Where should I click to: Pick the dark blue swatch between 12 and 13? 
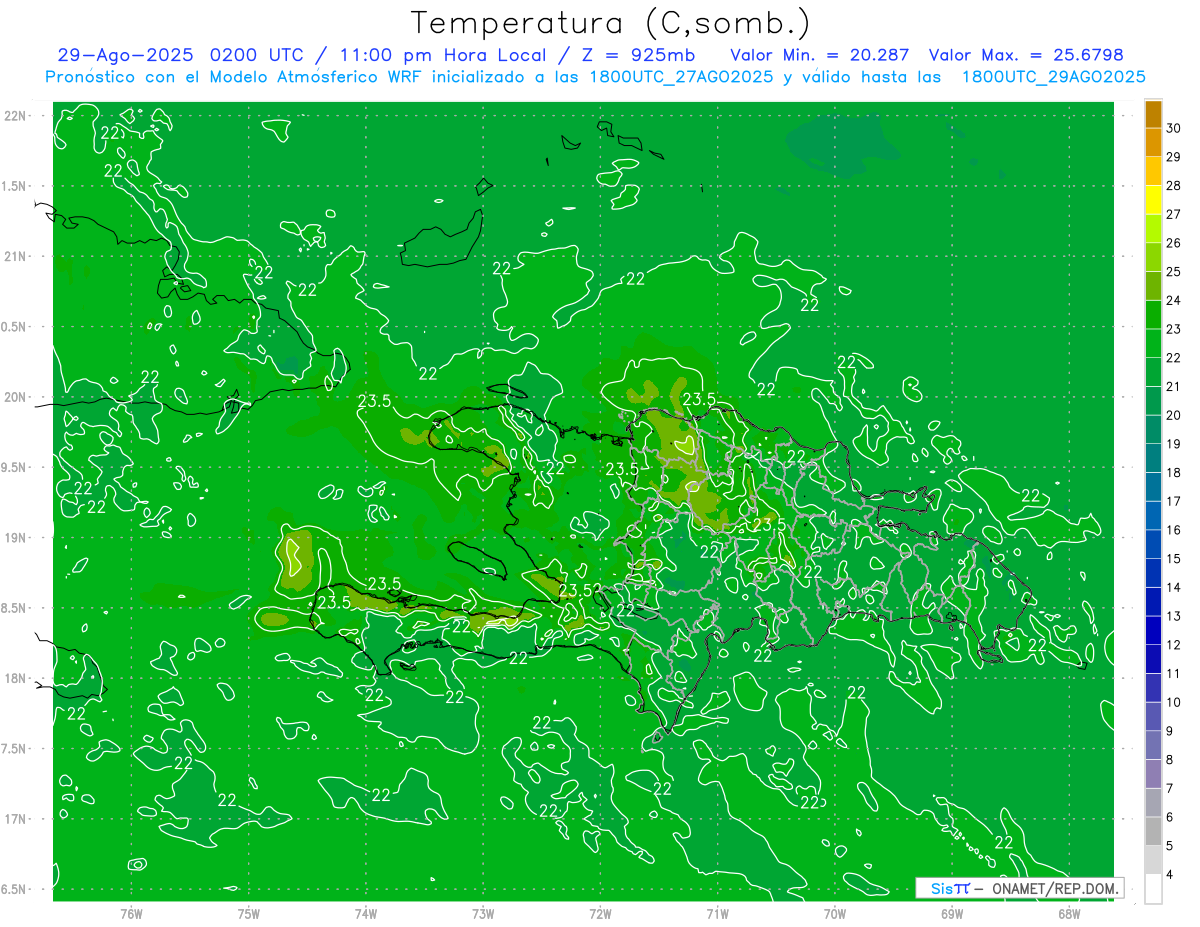click(1154, 630)
